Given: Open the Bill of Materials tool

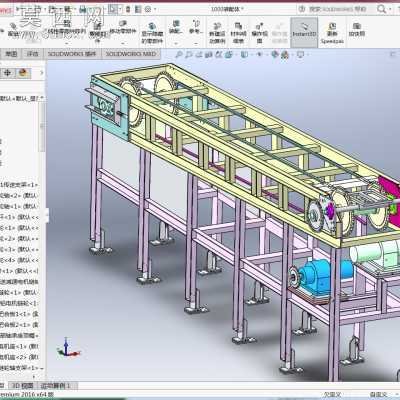Looking at the screenshot, I should coord(238,33).
